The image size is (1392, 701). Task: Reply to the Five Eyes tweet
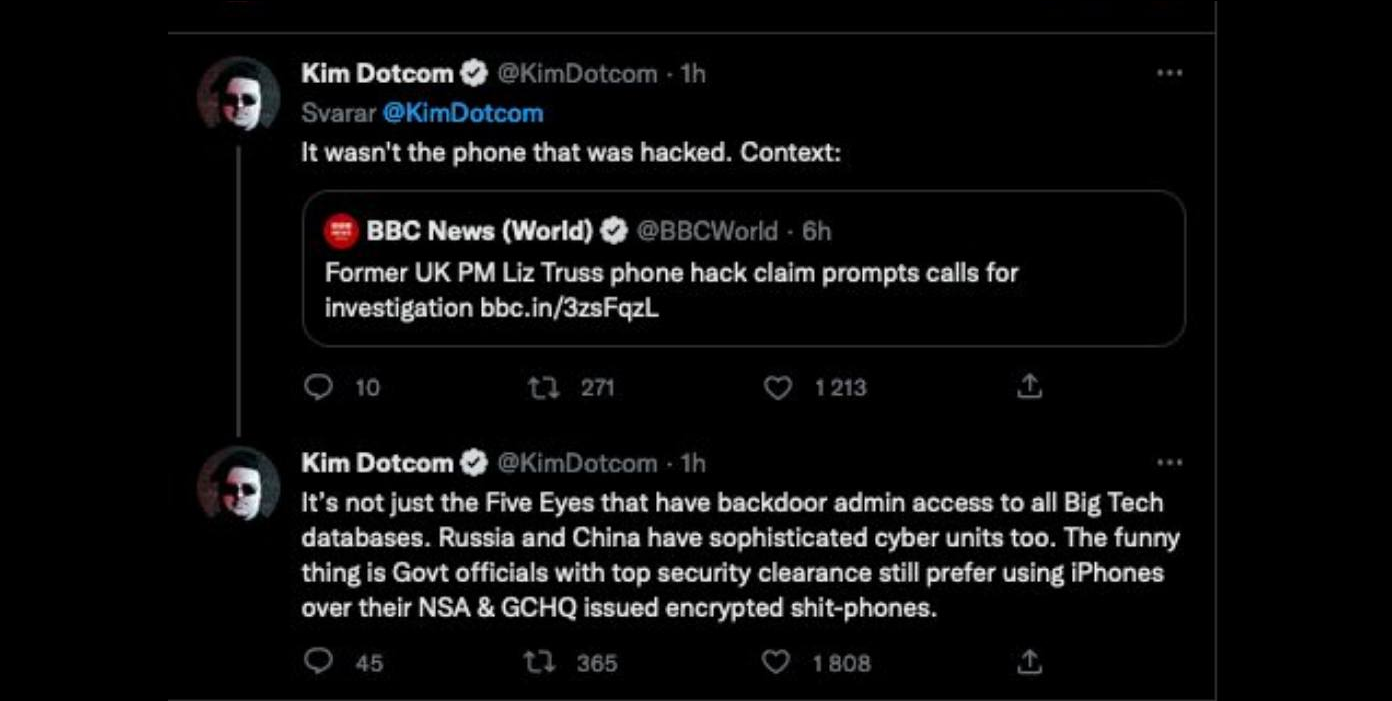[318, 662]
